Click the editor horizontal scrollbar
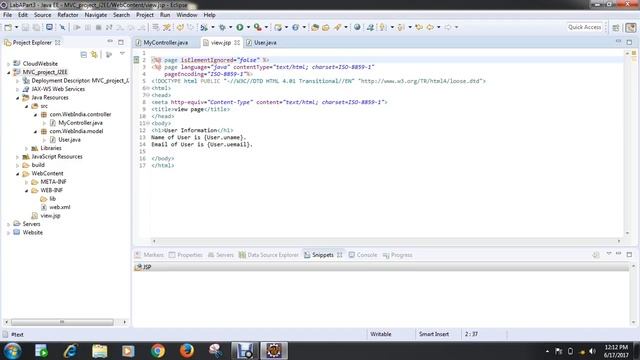640x360 pixels. (386, 241)
